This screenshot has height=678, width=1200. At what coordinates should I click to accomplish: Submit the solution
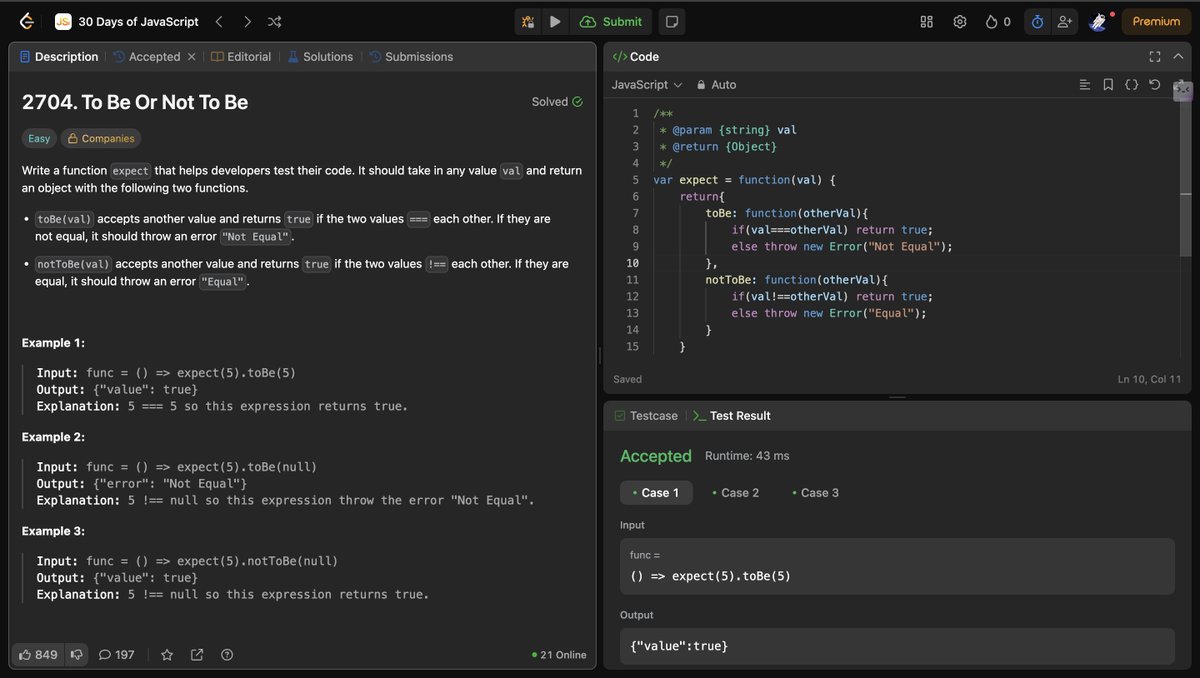coord(611,21)
